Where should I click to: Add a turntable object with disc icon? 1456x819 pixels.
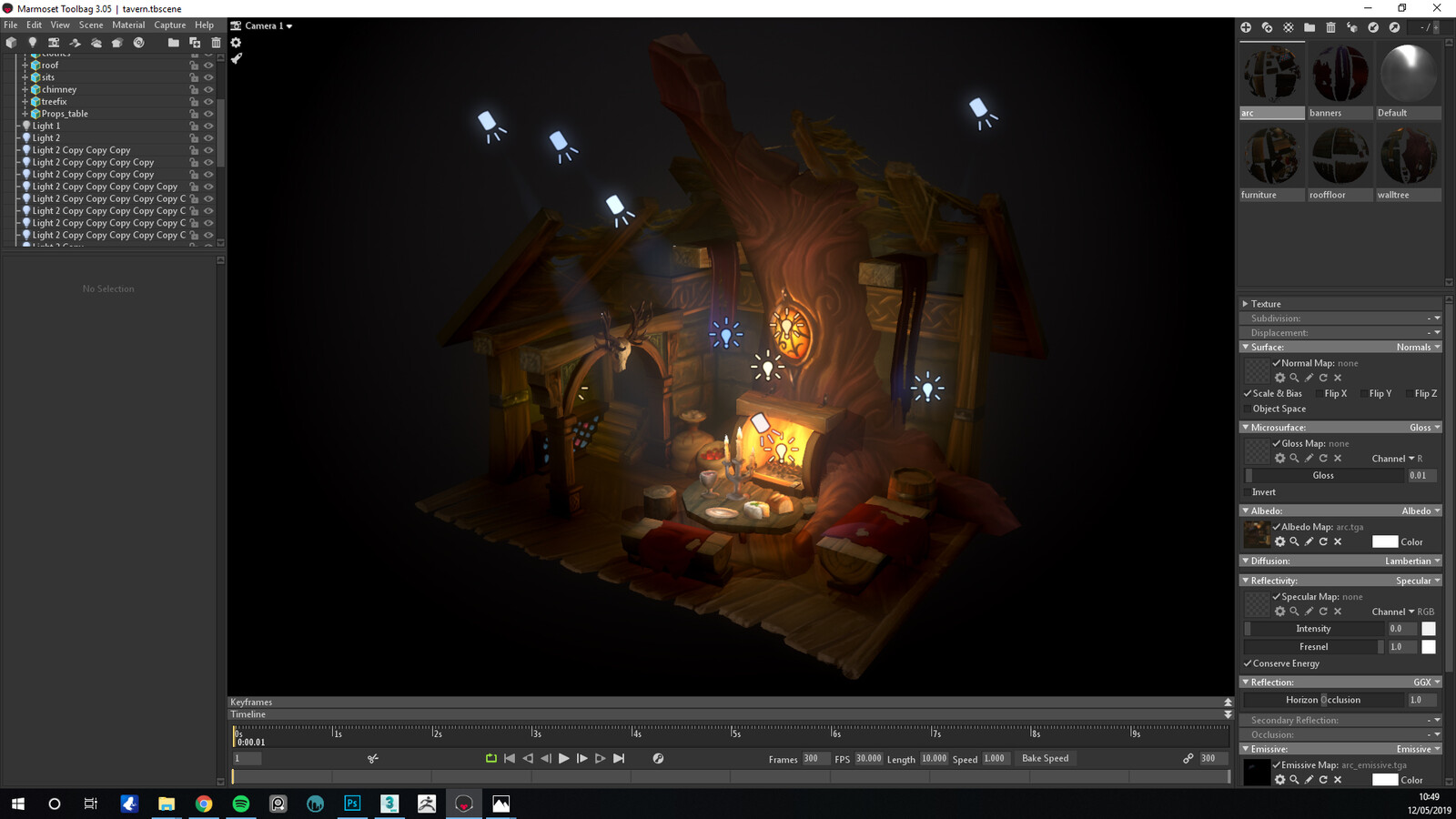click(138, 43)
